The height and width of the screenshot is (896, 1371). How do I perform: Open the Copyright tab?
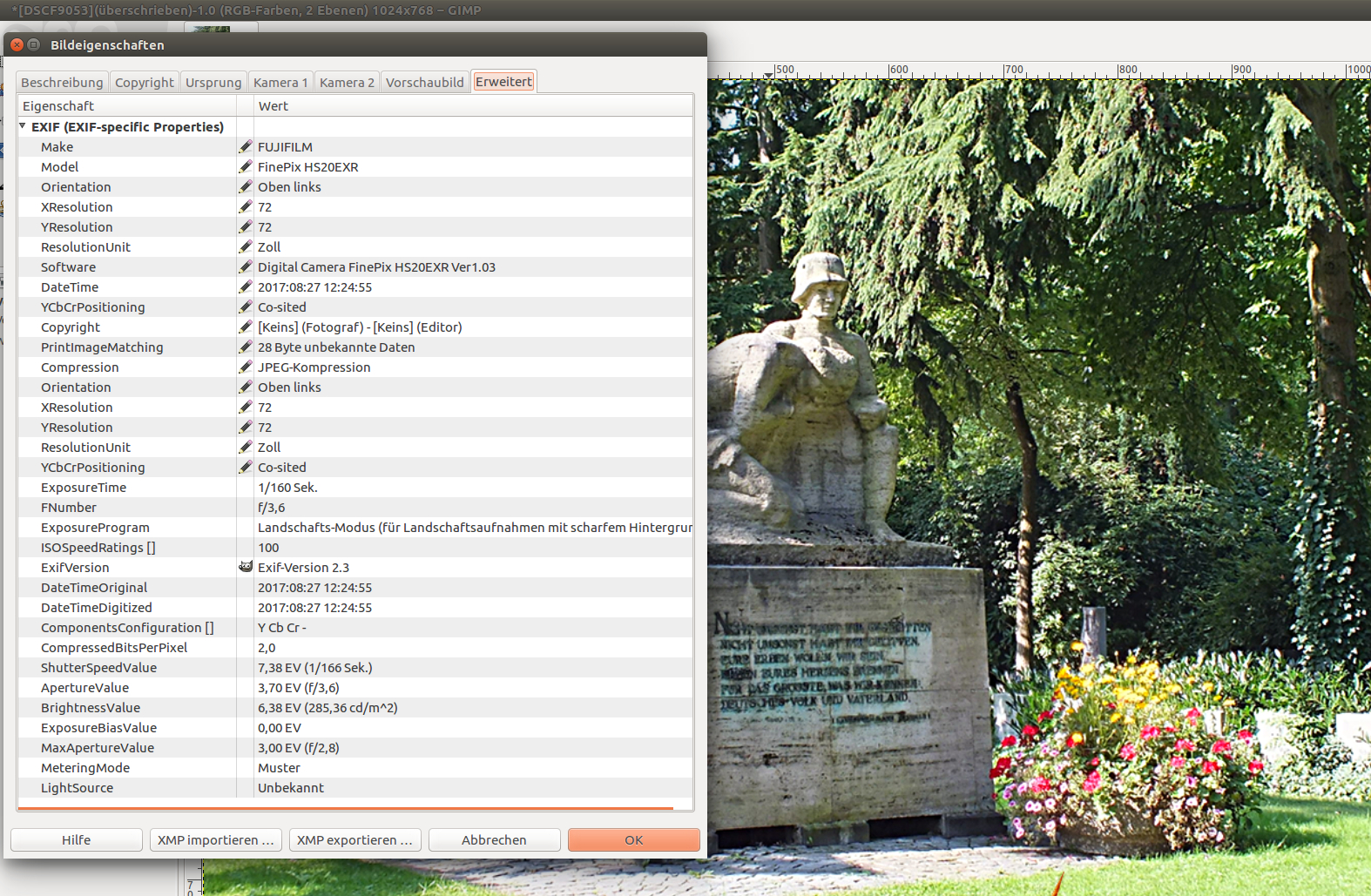click(145, 82)
